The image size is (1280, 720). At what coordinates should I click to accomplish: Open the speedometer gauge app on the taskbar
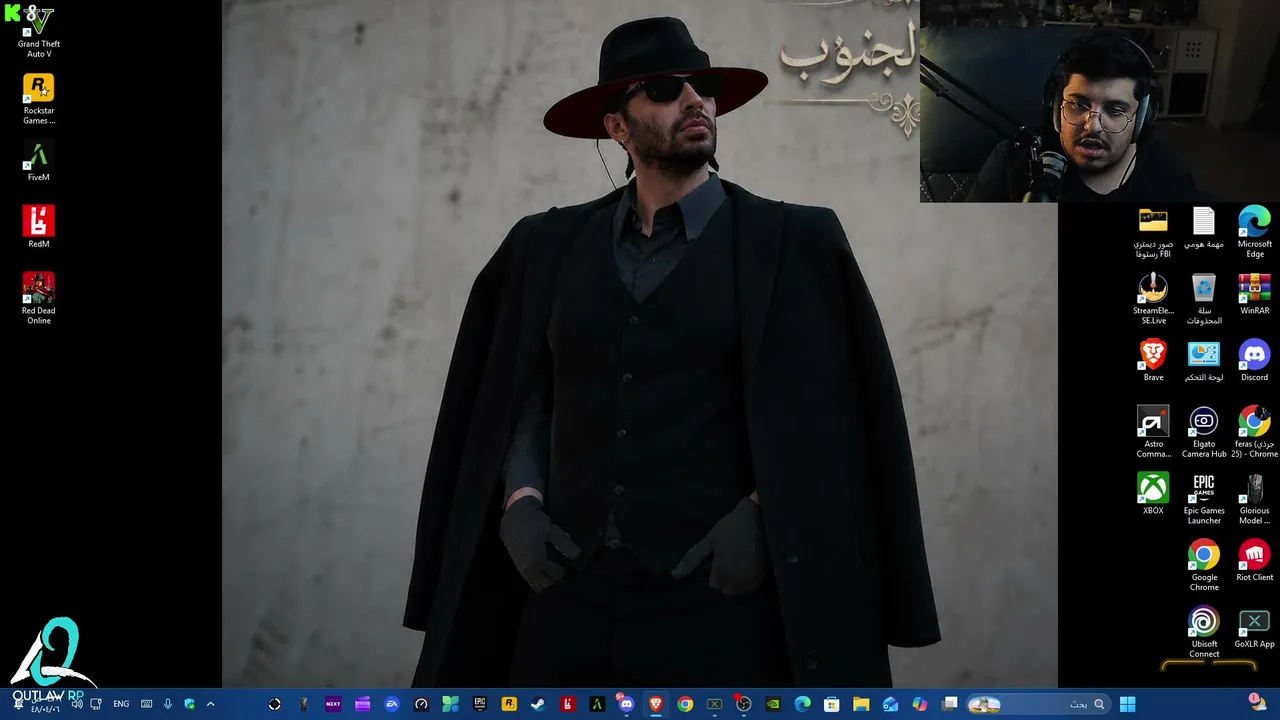(x=421, y=704)
